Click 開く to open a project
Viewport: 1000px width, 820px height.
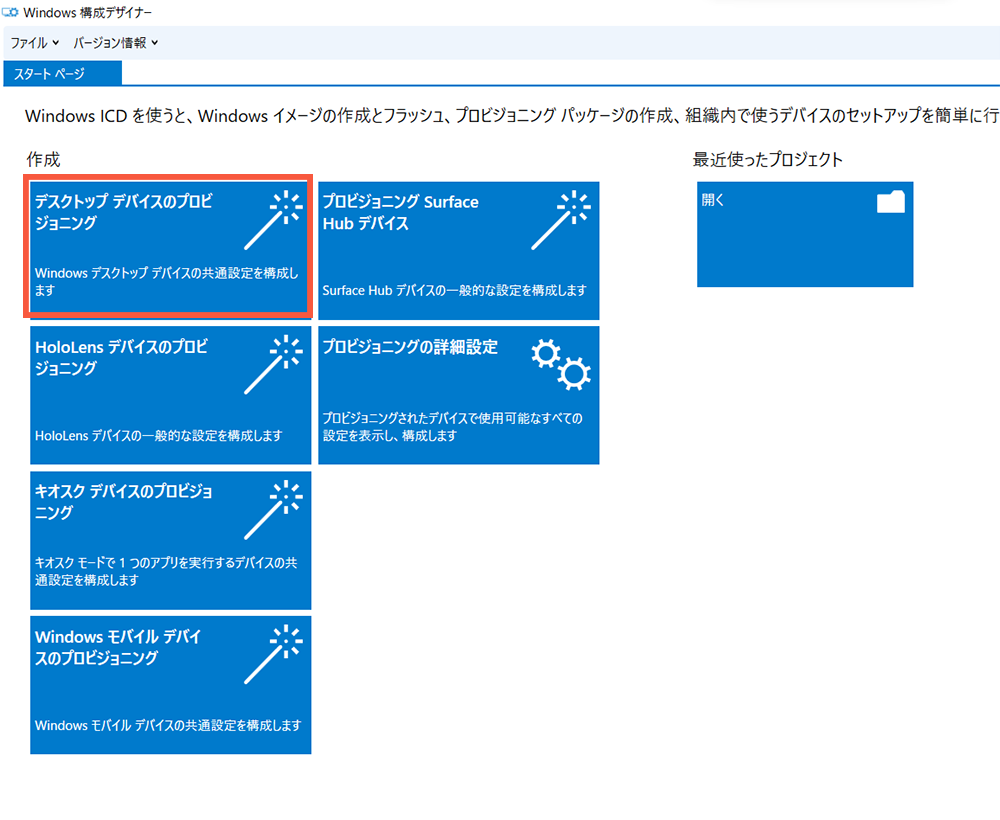805,234
